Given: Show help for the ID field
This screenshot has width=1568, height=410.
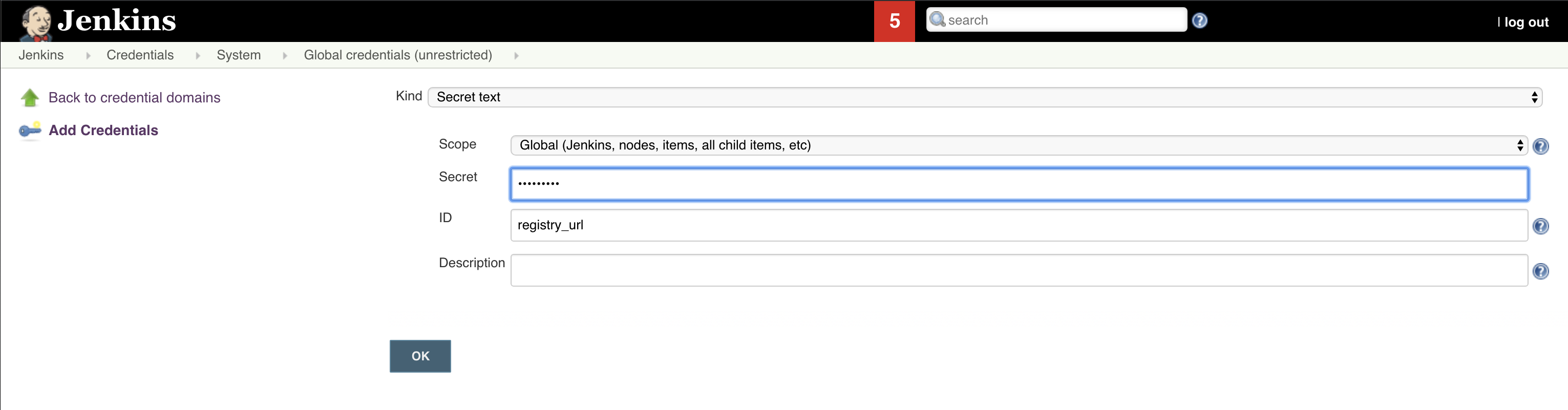Looking at the screenshot, I should click(1540, 226).
